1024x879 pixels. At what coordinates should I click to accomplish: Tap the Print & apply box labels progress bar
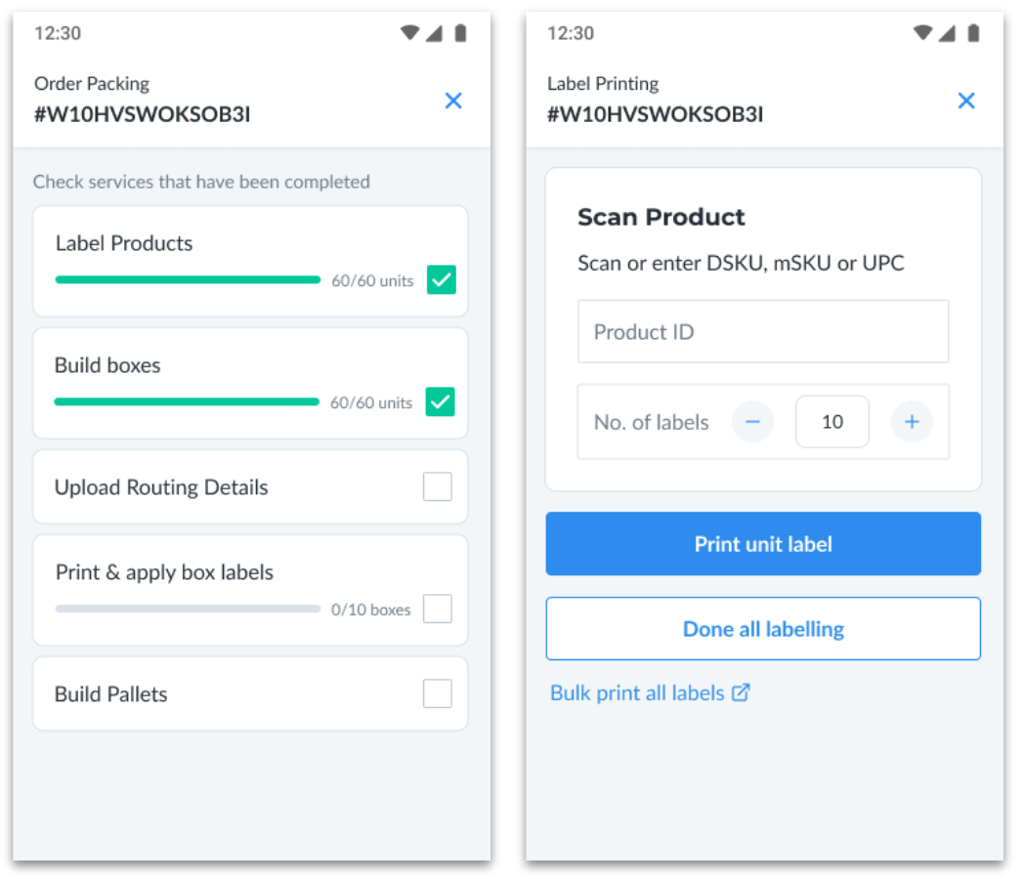pos(187,609)
